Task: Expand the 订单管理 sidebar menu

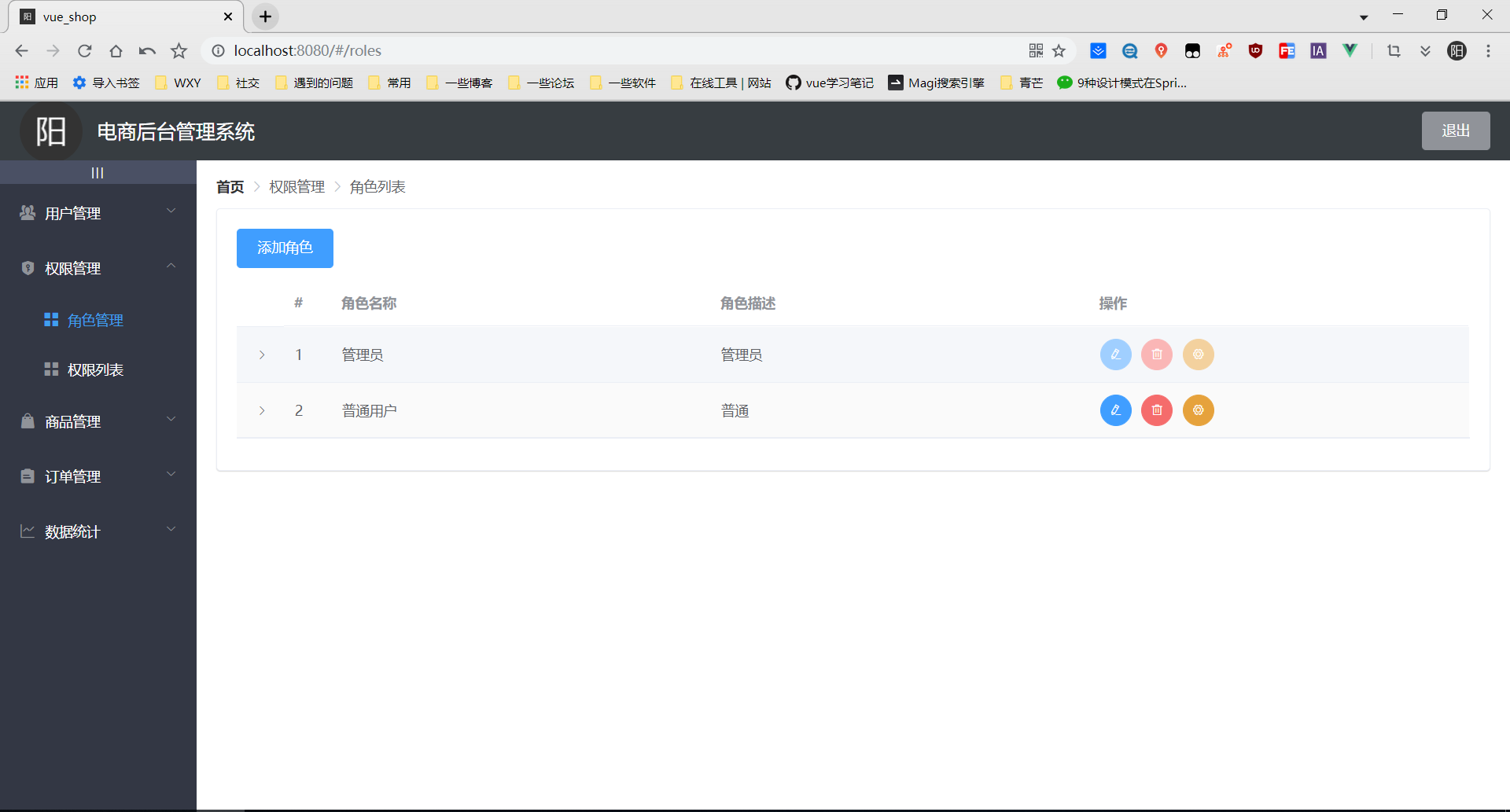Action: 98,476
